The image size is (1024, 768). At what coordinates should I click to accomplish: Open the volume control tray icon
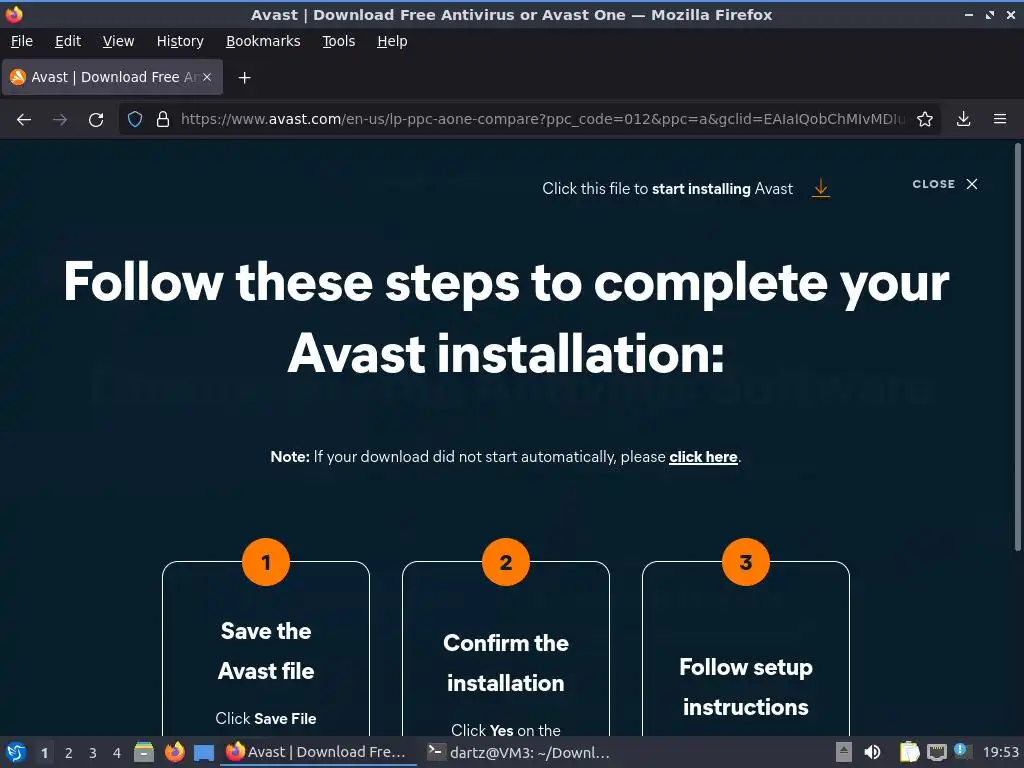pos(872,752)
